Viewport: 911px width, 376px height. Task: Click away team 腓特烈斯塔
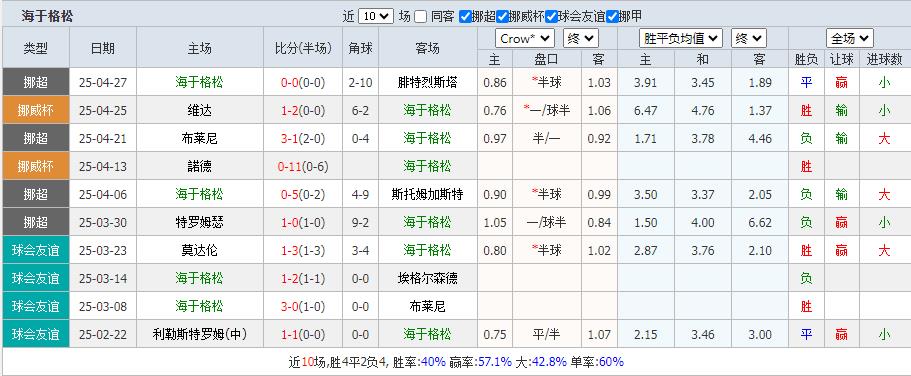tap(428, 83)
